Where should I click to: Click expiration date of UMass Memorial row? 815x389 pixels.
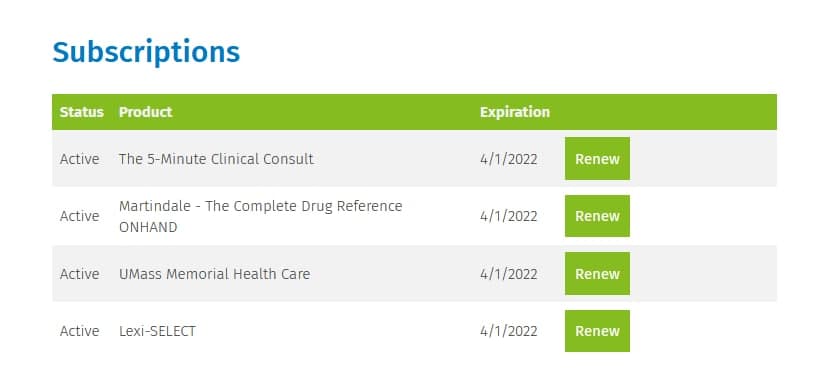(x=508, y=274)
